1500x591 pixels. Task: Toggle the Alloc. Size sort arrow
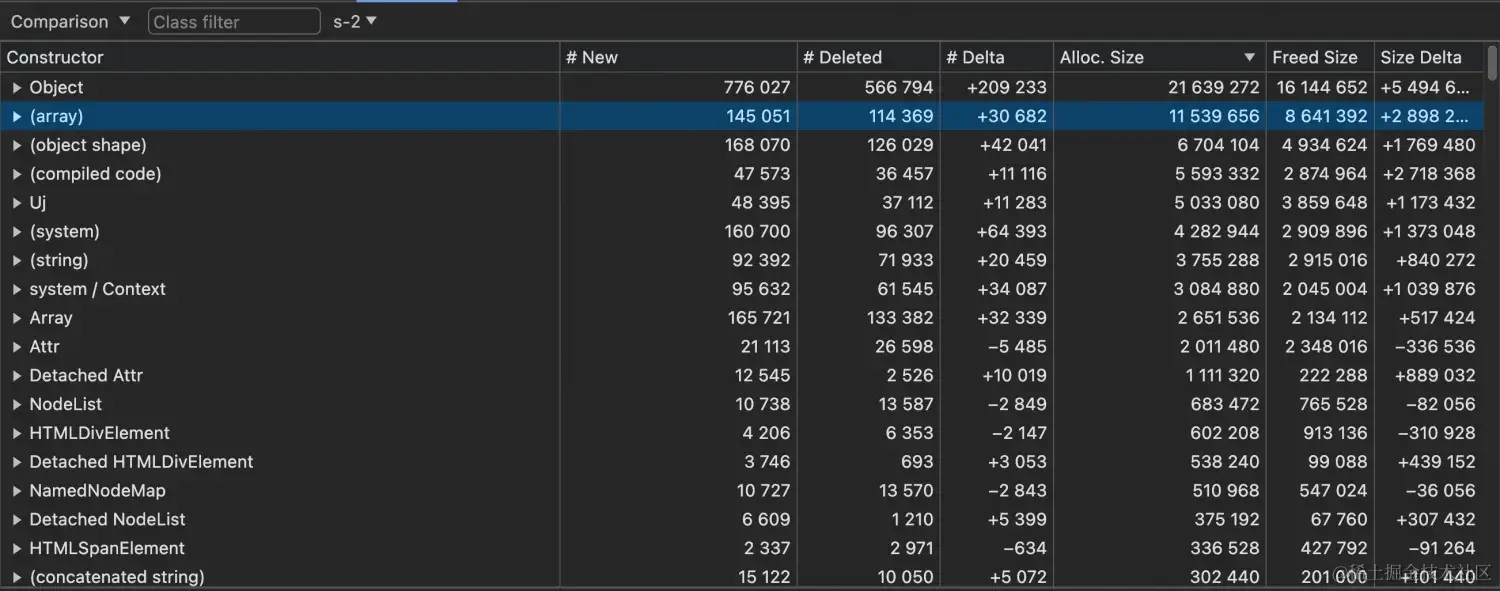[1249, 58]
